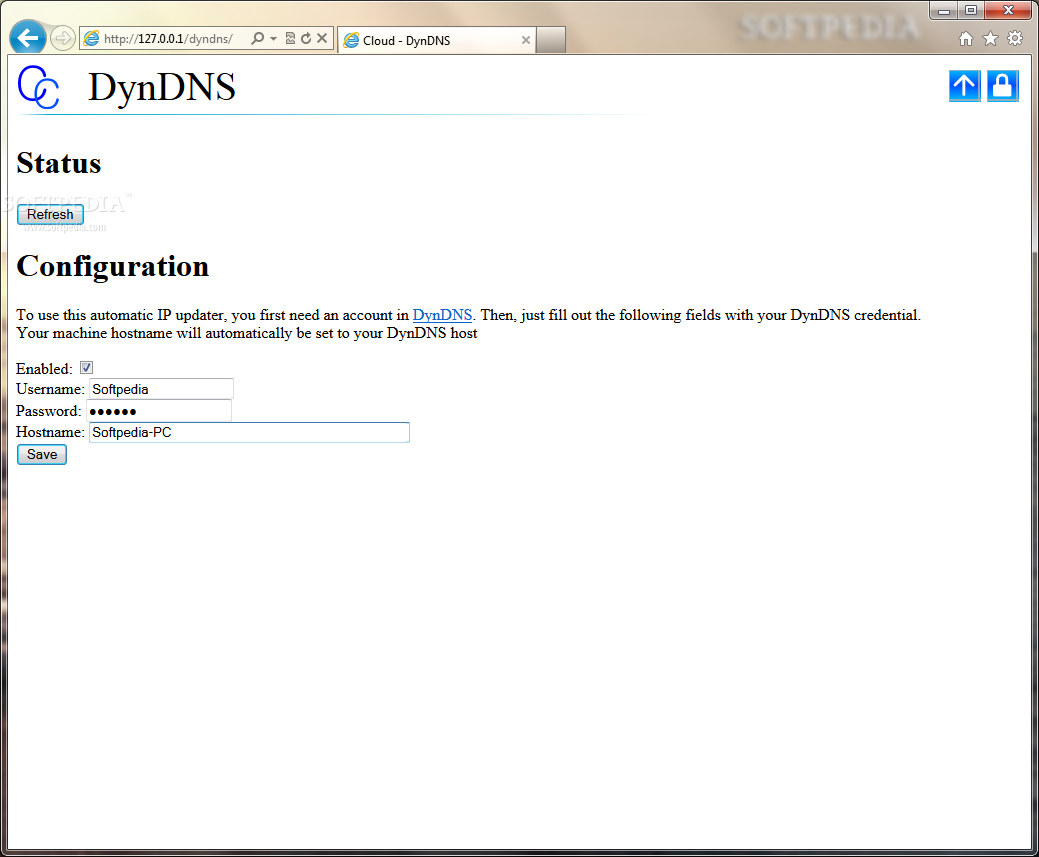
Task: Click the browser Forward arrow button
Action: point(62,38)
